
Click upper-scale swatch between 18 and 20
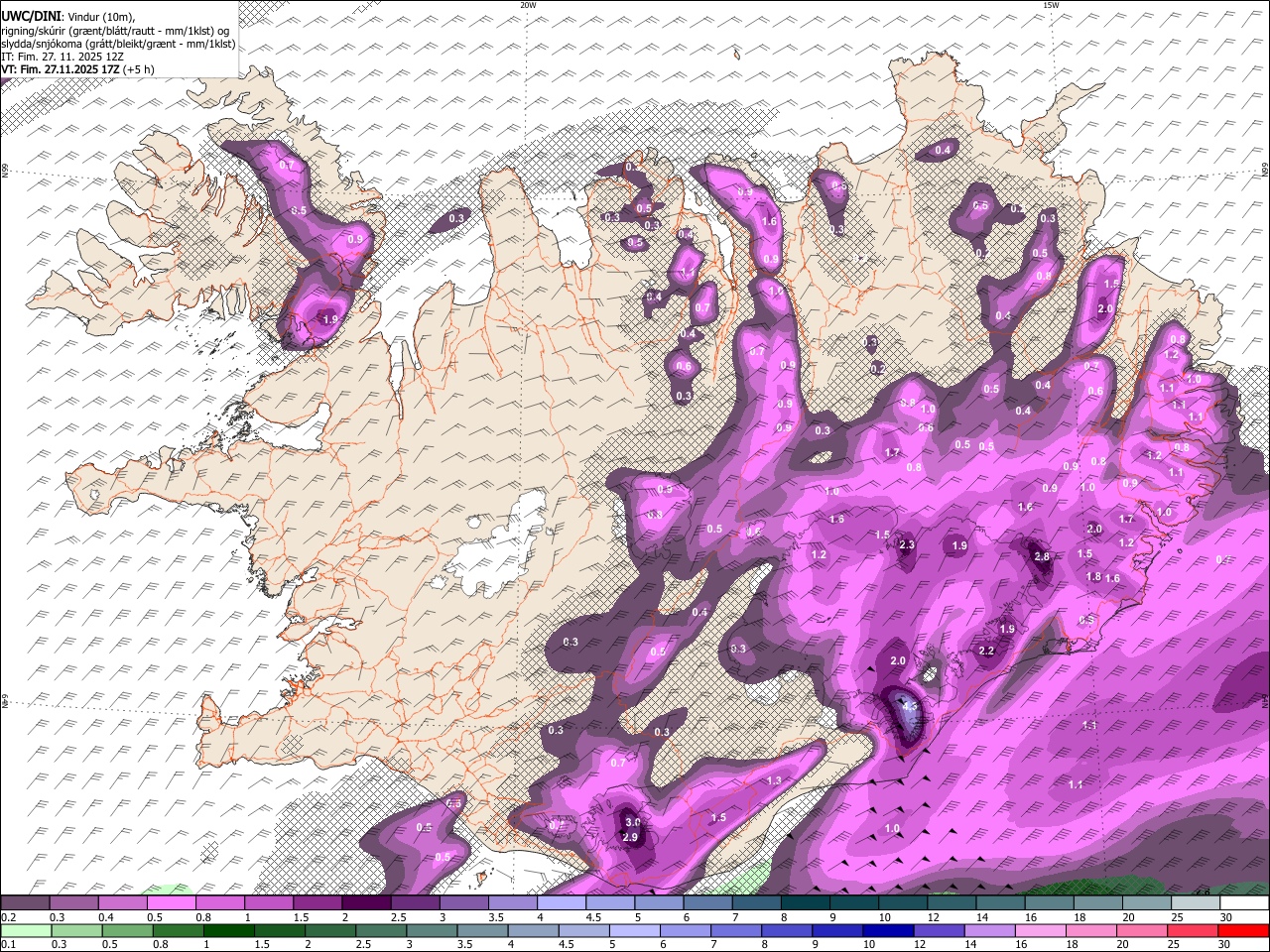[1097, 903]
